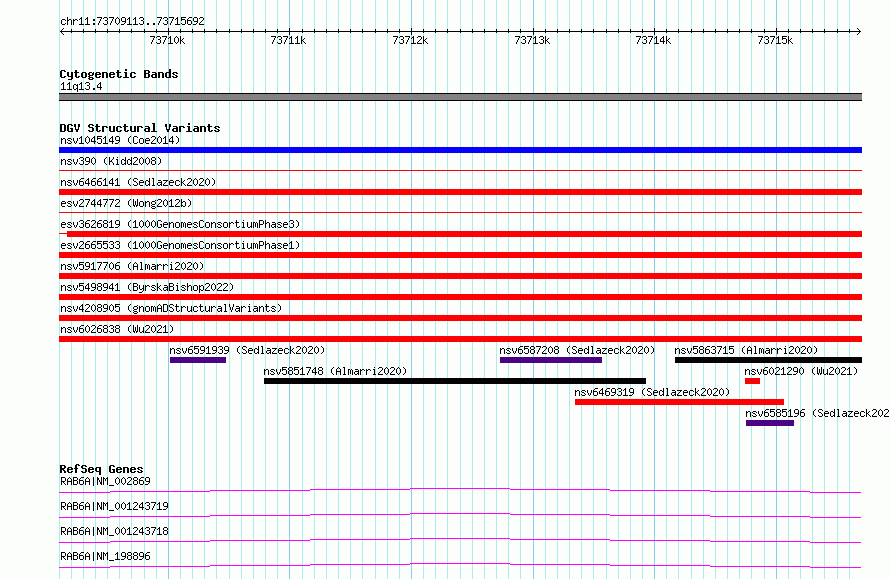Image resolution: width=890 pixels, height=579 pixels.
Task: Click the red nsv6469319 variant bar
Action: [x=679, y=402]
